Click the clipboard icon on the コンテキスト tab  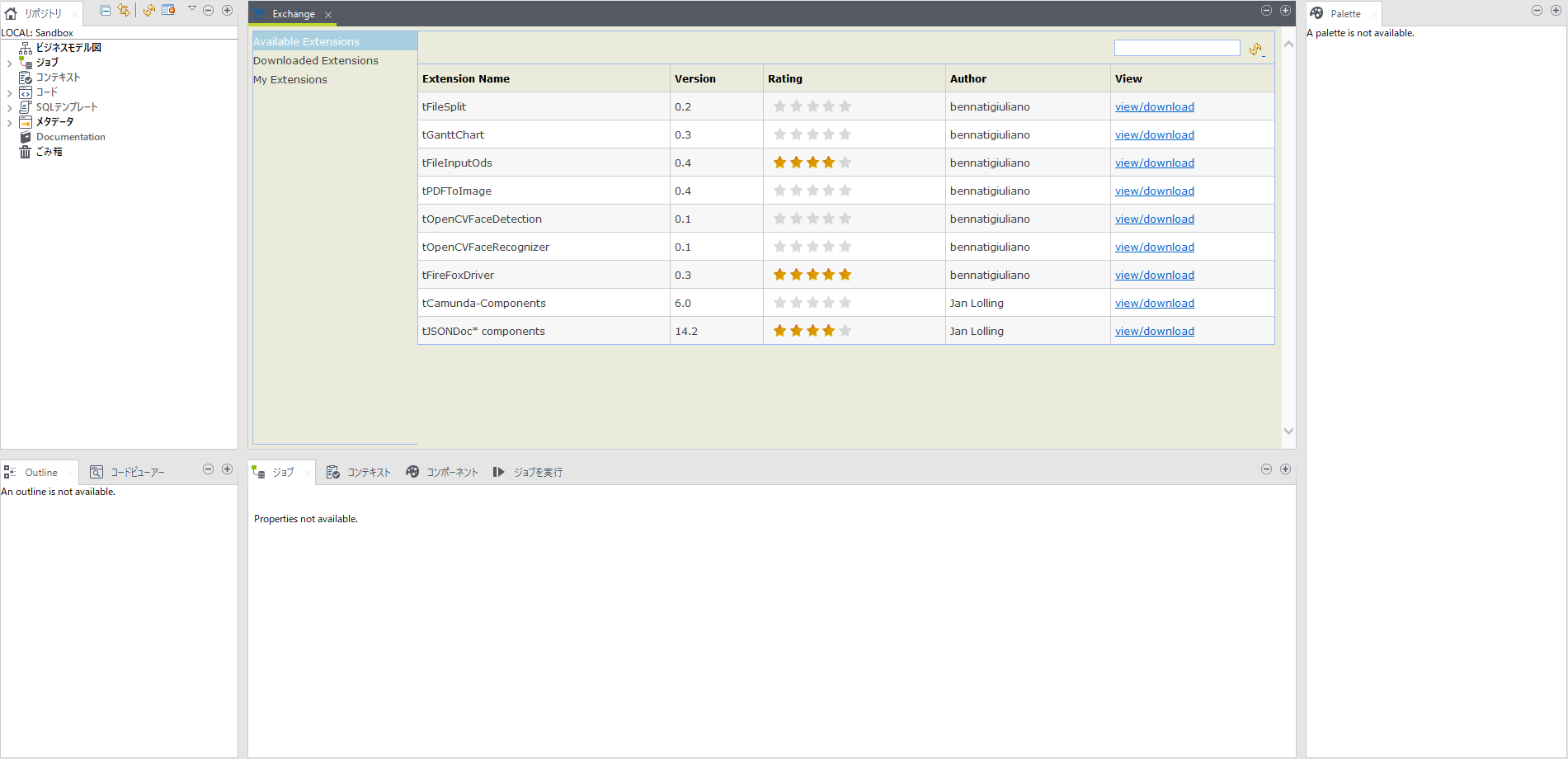[333, 471]
